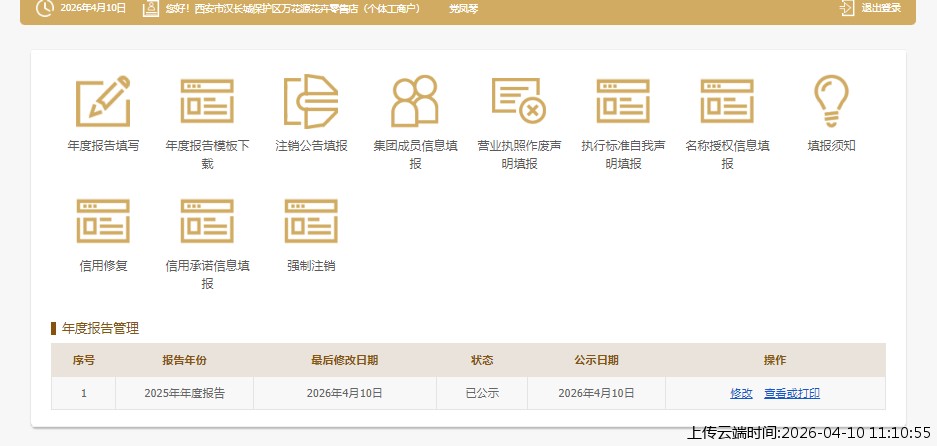Click the 公示日期 column header
The image size is (937, 446).
click(x=596, y=361)
